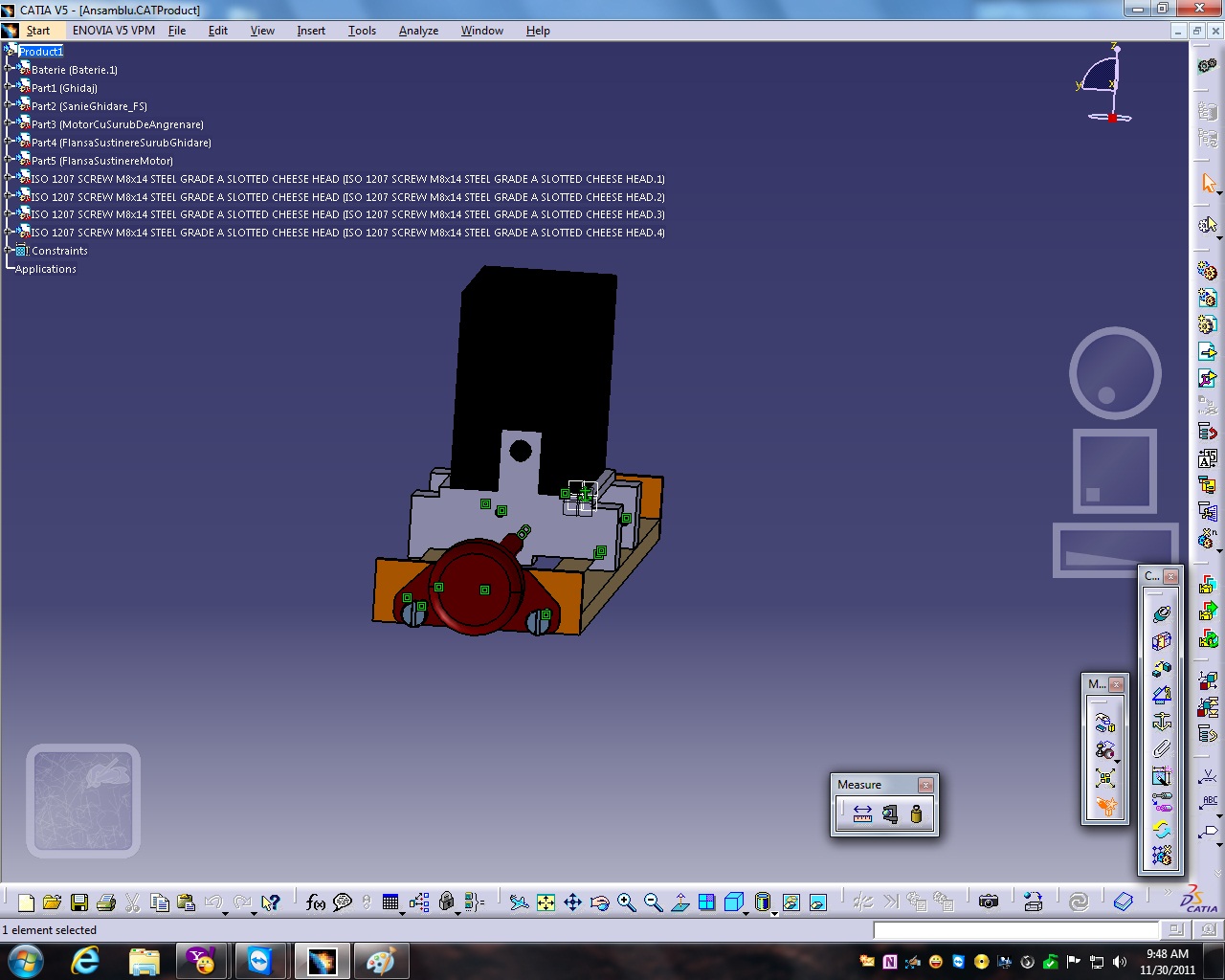
Task: Select Product1 root in specification tree
Action: [x=41, y=52]
